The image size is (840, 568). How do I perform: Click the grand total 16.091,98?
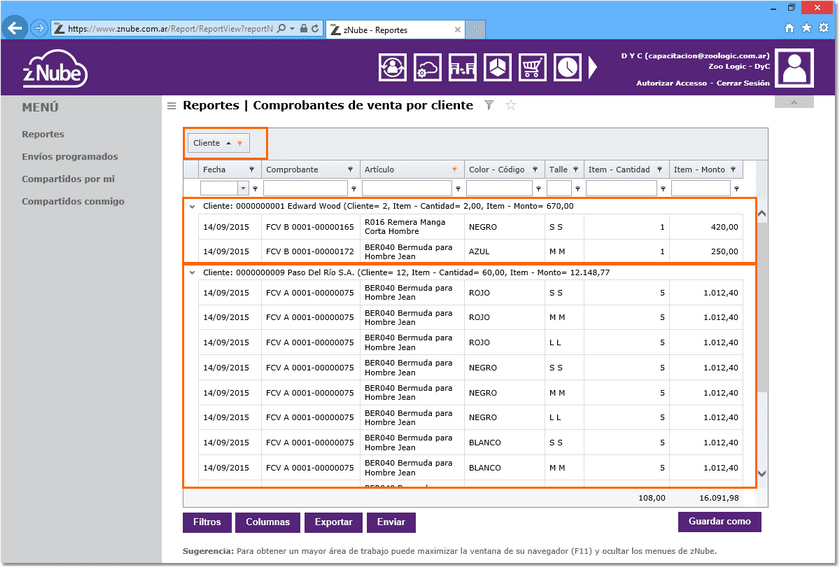pos(719,498)
